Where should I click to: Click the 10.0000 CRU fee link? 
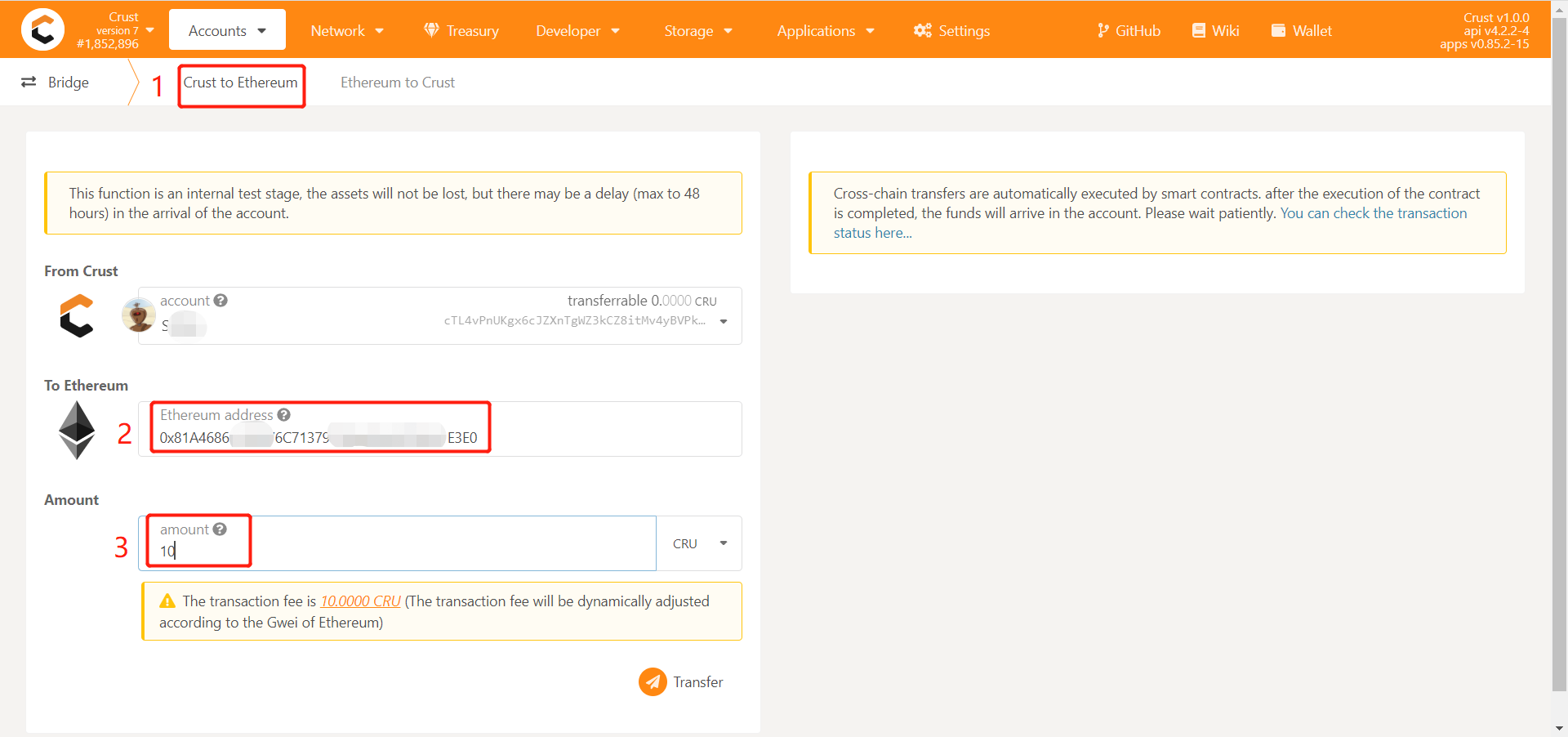pos(360,601)
